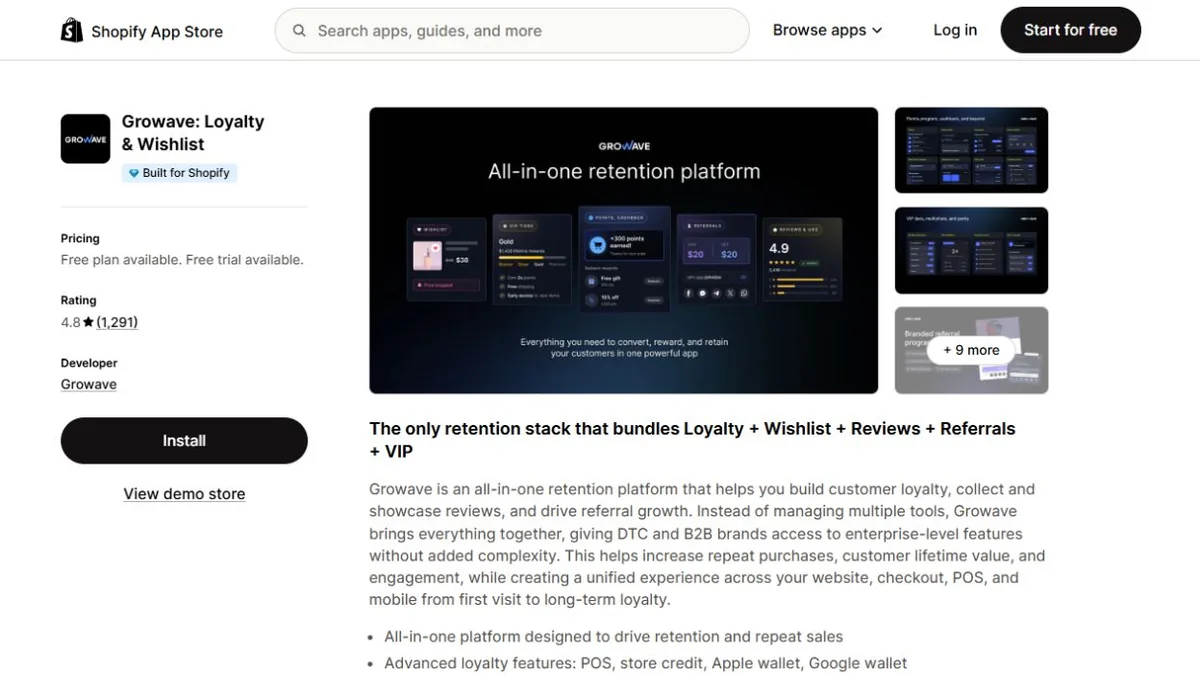The height and width of the screenshot is (675, 1200).
Task: Open the Growave developer link
Action: click(x=89, y=384)
